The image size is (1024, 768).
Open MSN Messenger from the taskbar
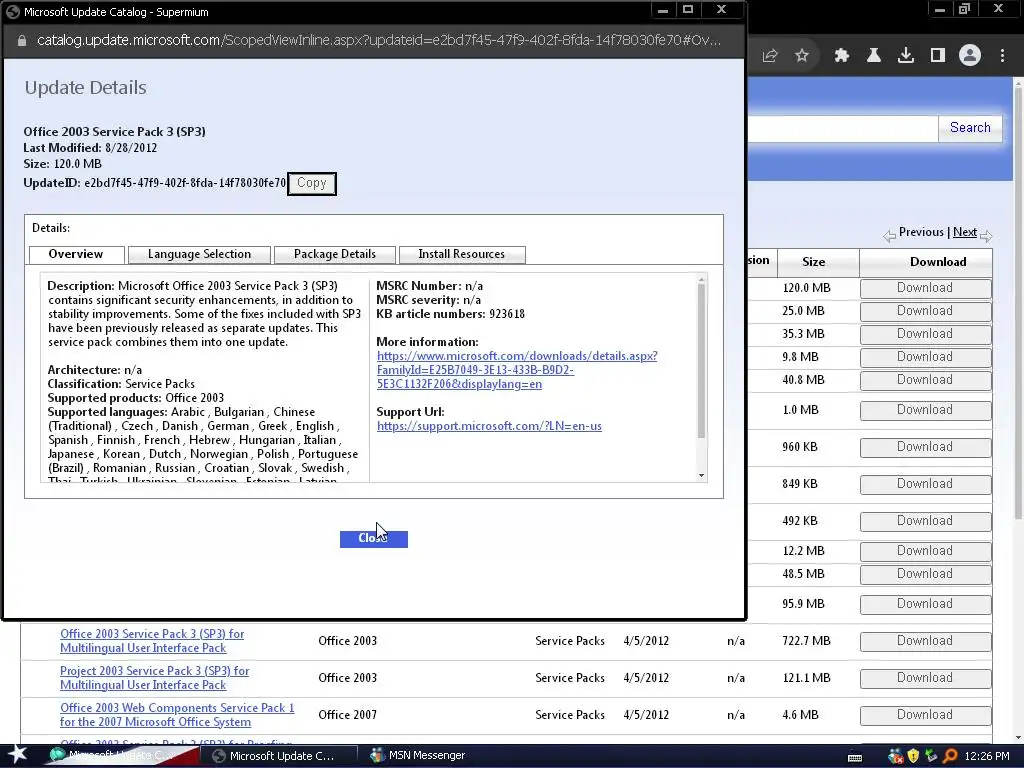pyautogui.click(x=418, y=756)
